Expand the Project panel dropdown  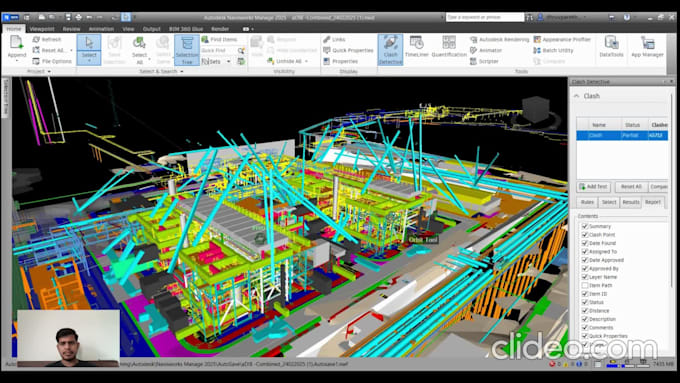pos(49,71)
